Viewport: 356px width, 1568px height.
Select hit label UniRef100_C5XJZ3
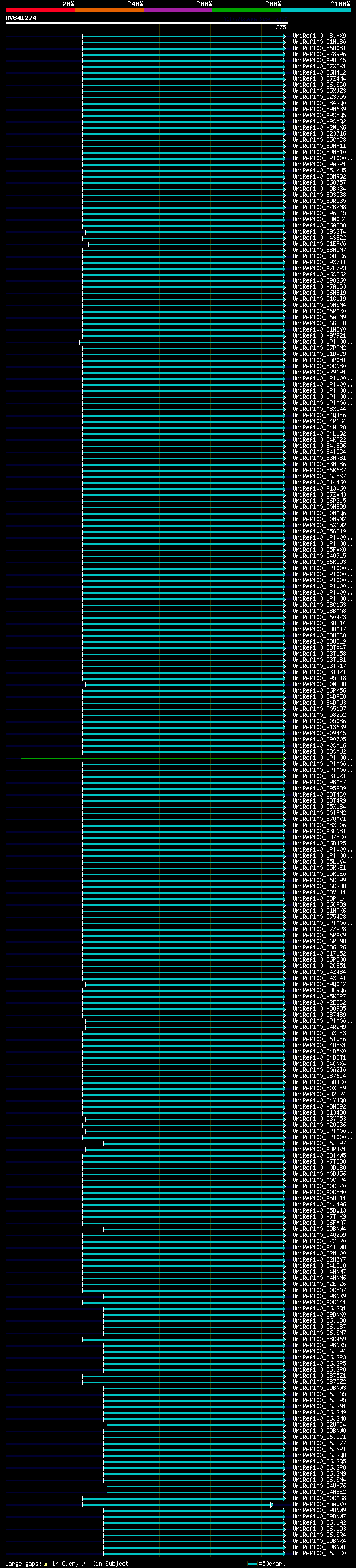[319, 91]
